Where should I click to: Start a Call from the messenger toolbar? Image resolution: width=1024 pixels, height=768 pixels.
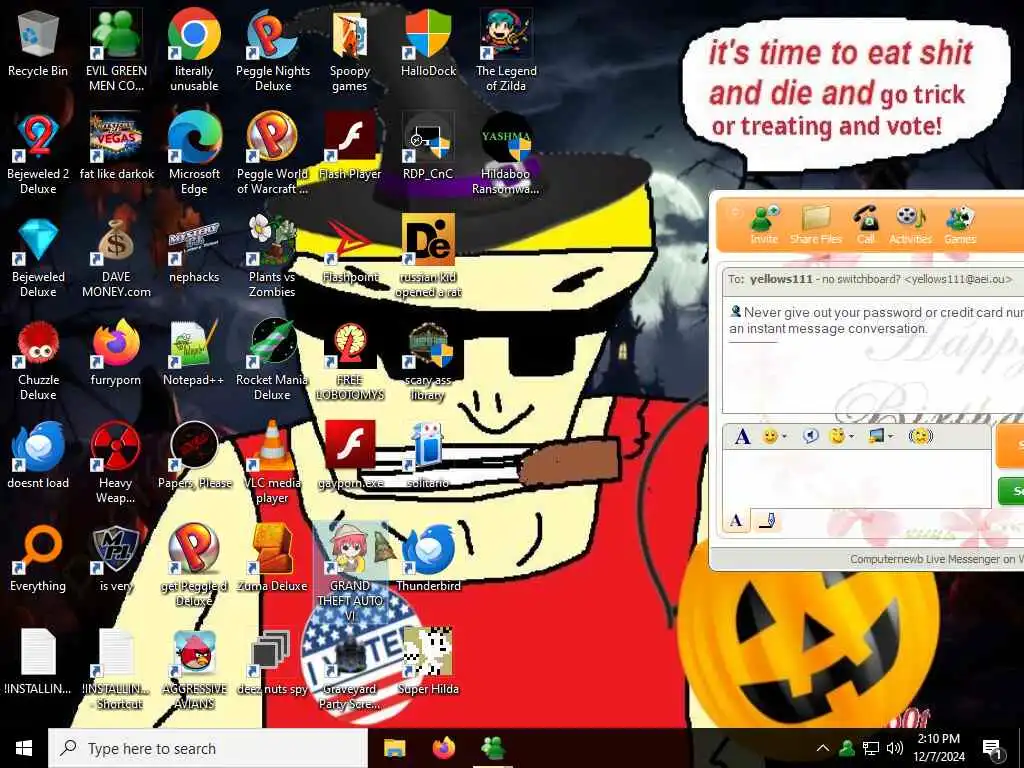click(x=866, y=225)
